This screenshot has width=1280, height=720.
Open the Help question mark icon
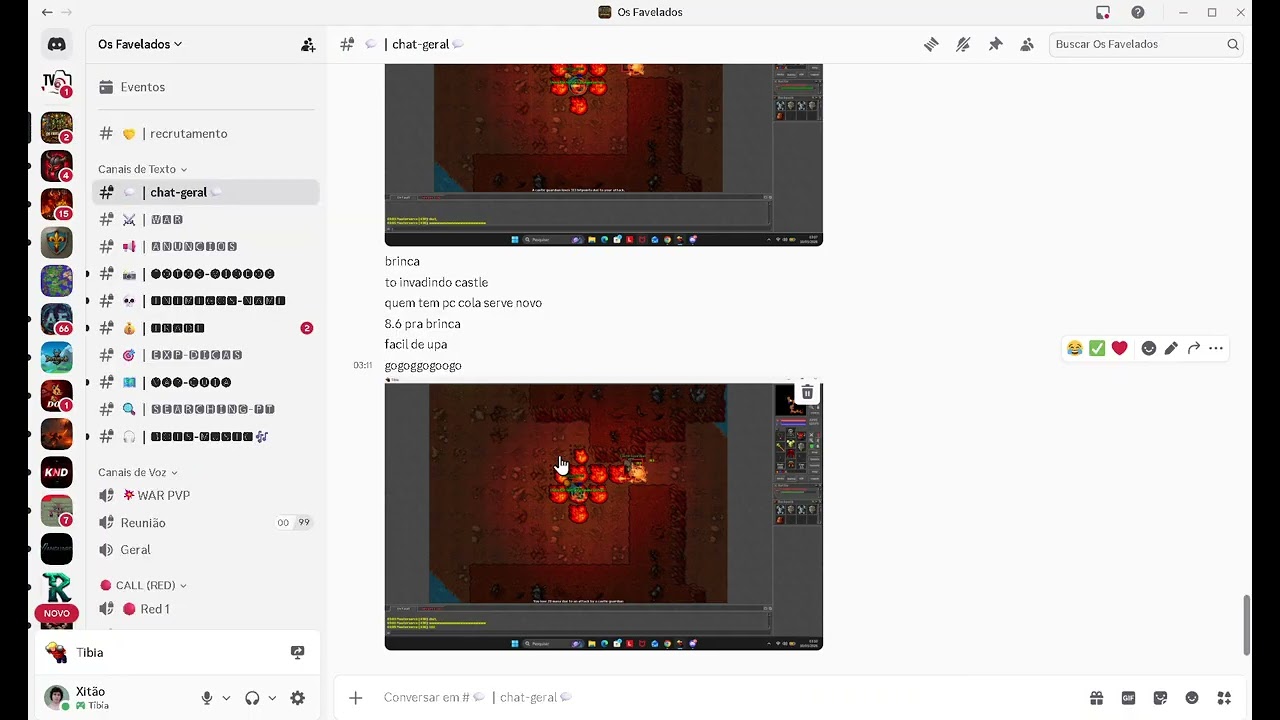point(1138,12)
